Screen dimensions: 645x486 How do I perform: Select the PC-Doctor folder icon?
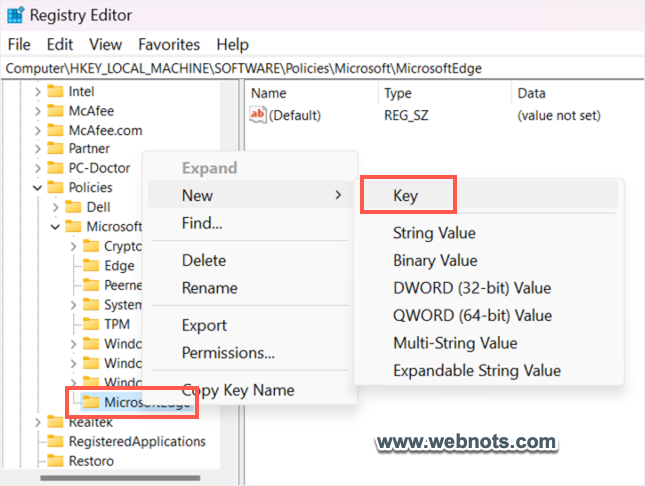55,168
